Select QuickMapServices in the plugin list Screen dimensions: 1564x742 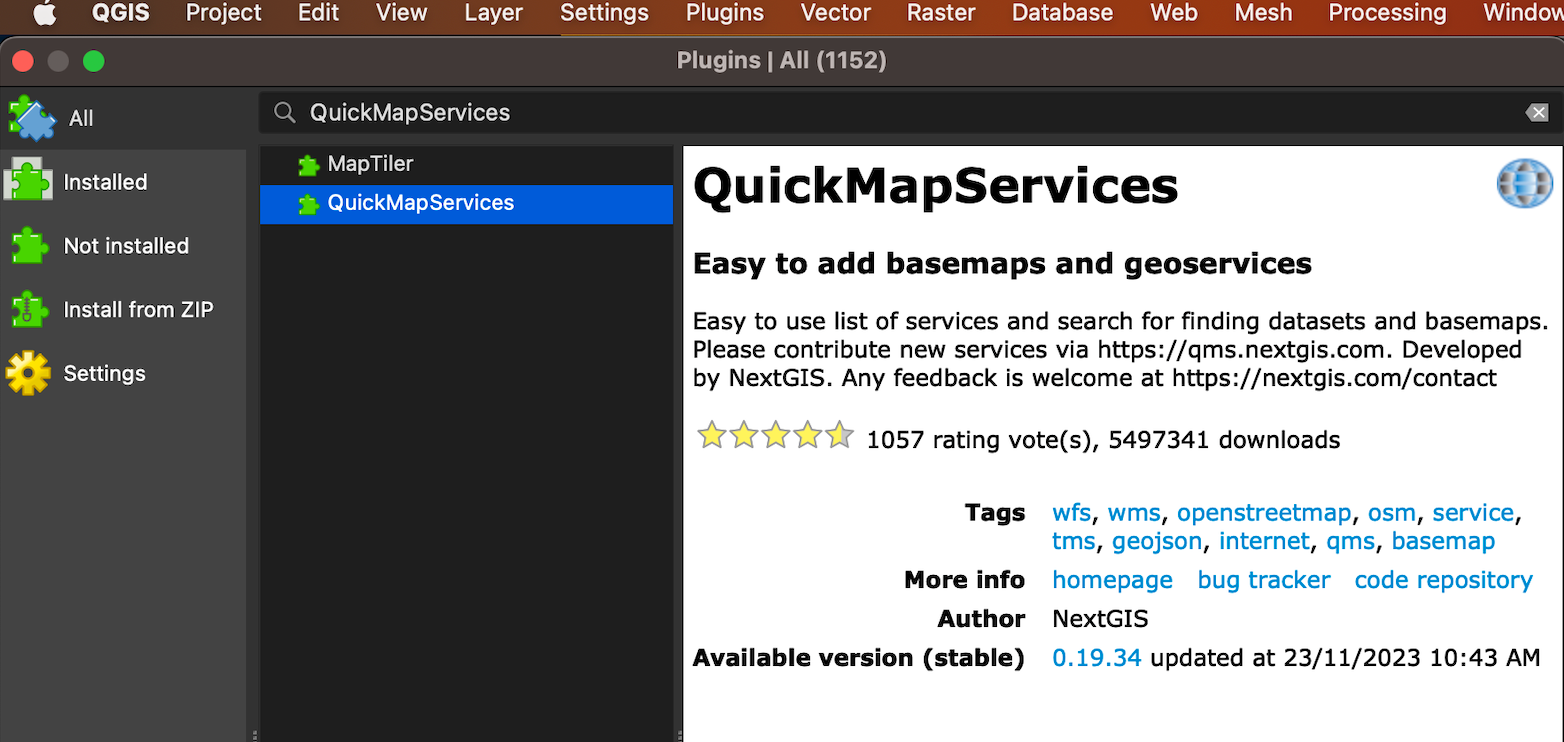(420, 203)
